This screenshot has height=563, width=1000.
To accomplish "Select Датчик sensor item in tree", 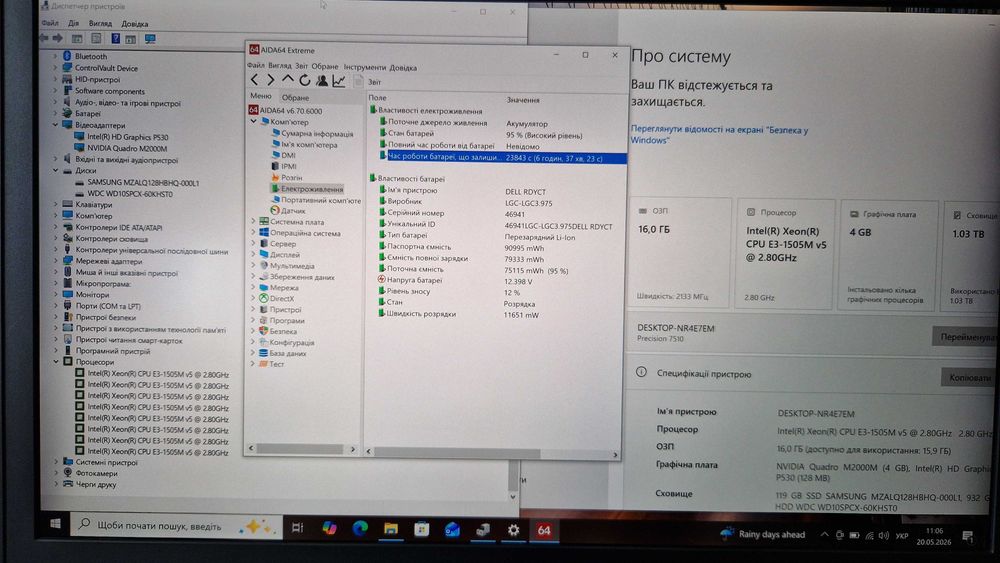I will point(293,210).
